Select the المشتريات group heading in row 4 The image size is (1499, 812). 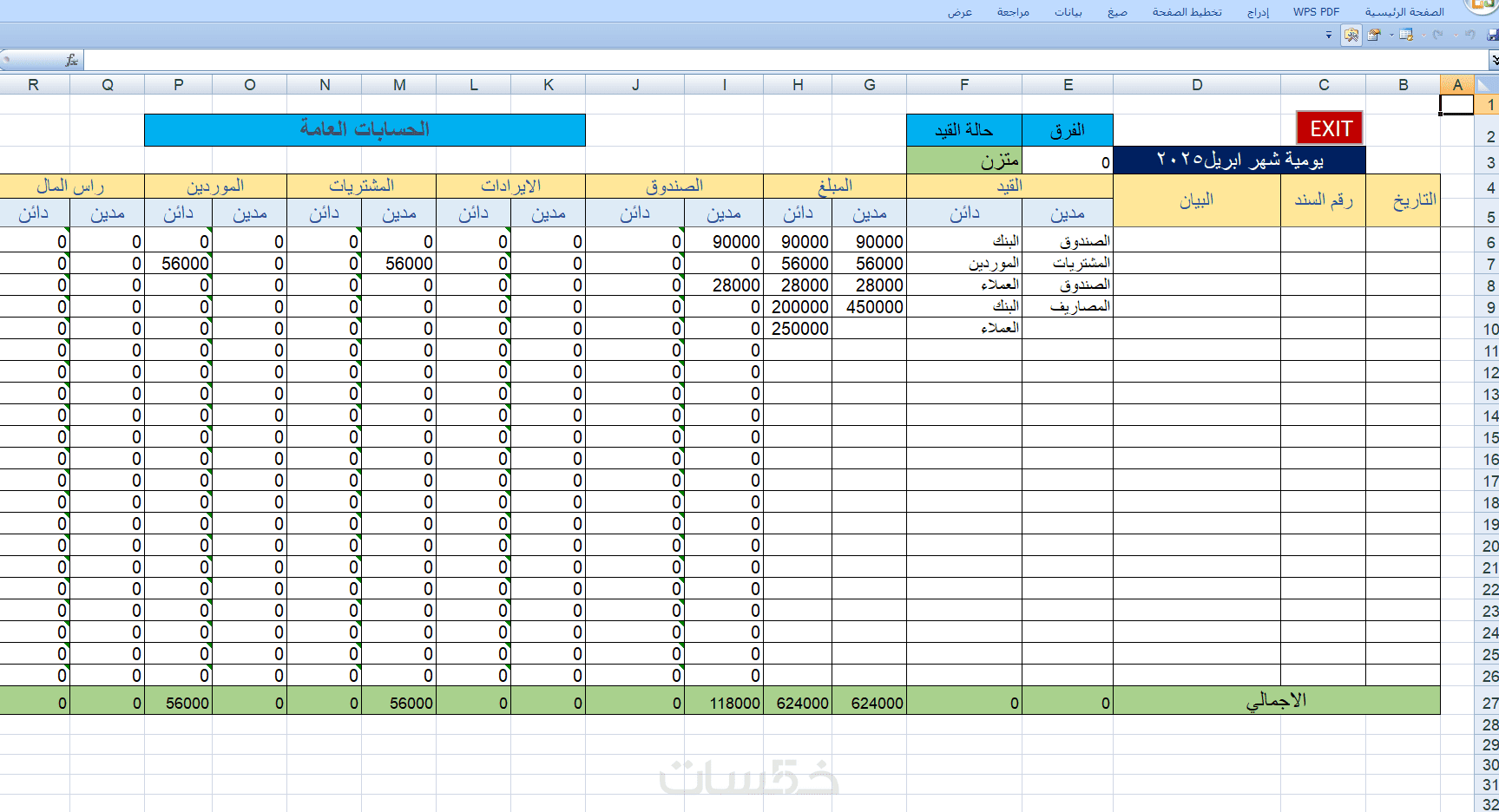click(x=362, y=186)
